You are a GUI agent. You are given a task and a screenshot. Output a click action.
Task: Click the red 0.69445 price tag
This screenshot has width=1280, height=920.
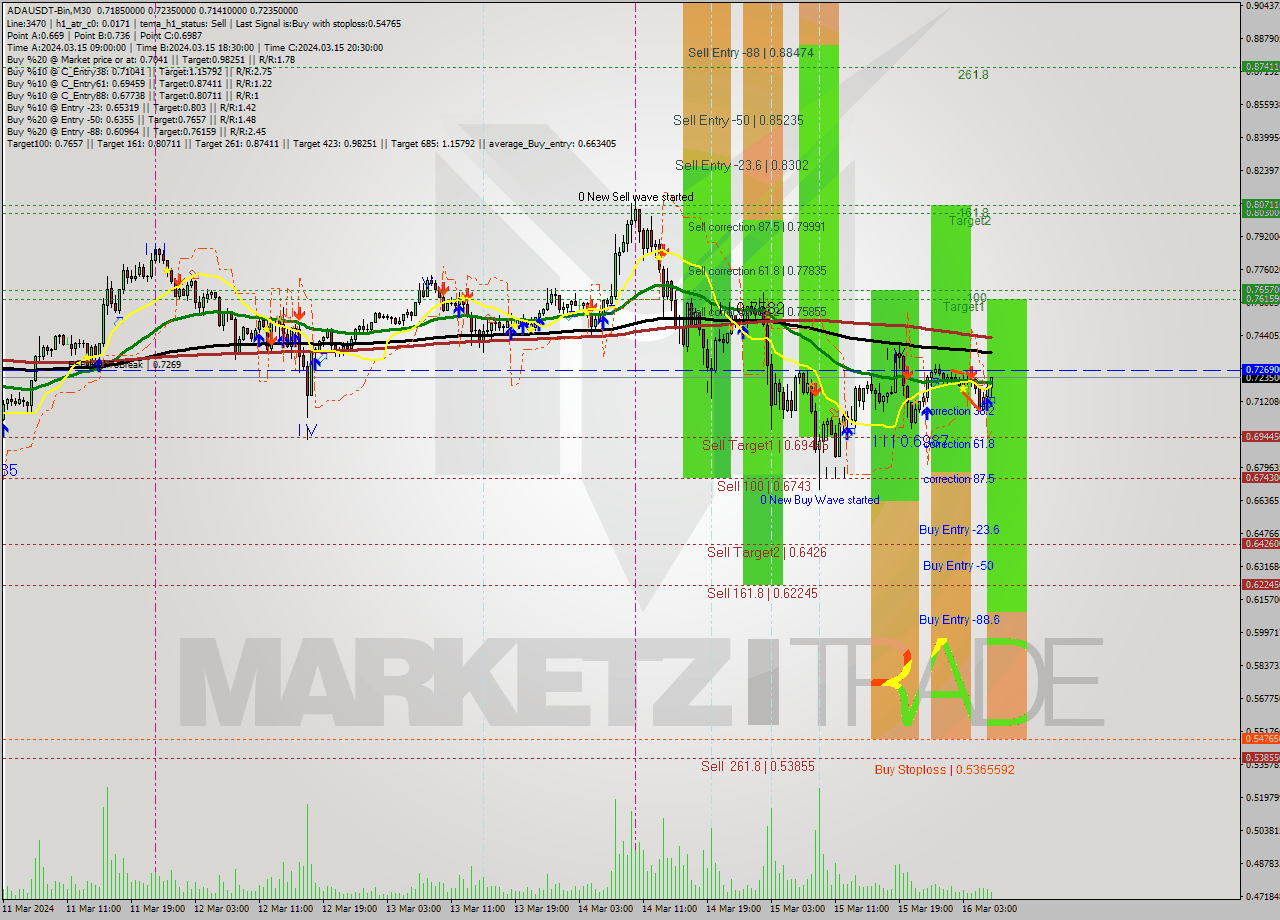(1260, 436)
